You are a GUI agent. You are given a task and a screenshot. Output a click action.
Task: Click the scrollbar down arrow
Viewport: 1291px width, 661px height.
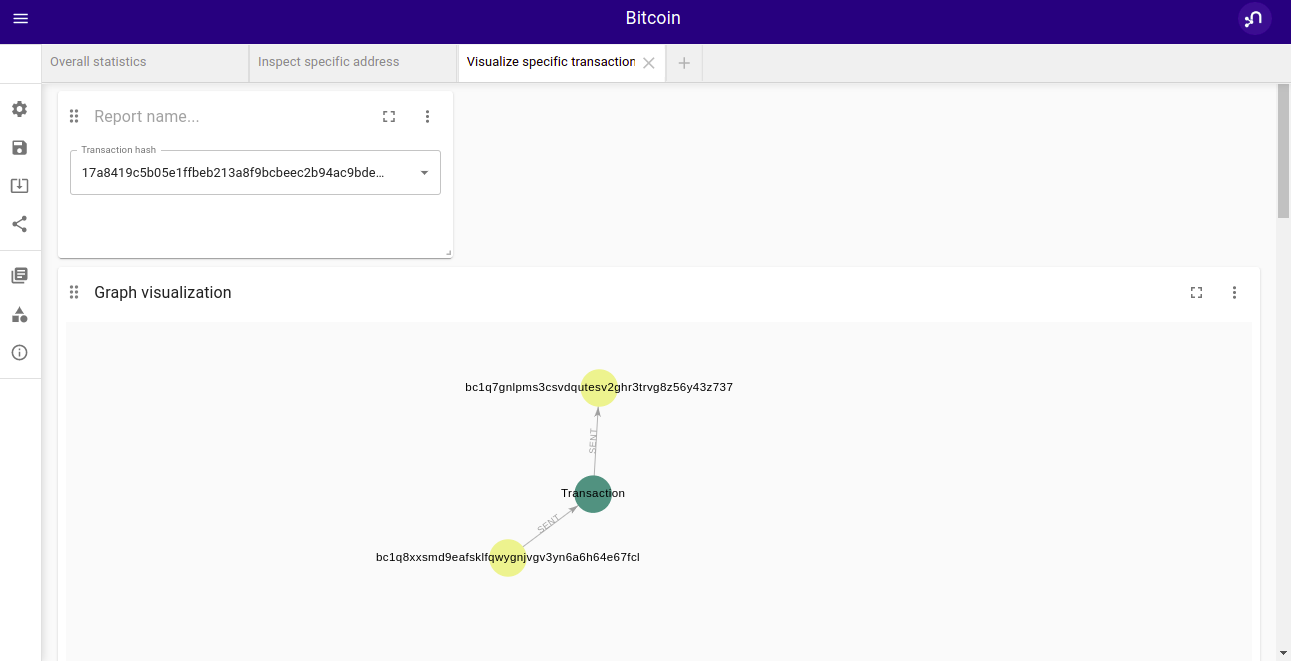click(1284, 652)
